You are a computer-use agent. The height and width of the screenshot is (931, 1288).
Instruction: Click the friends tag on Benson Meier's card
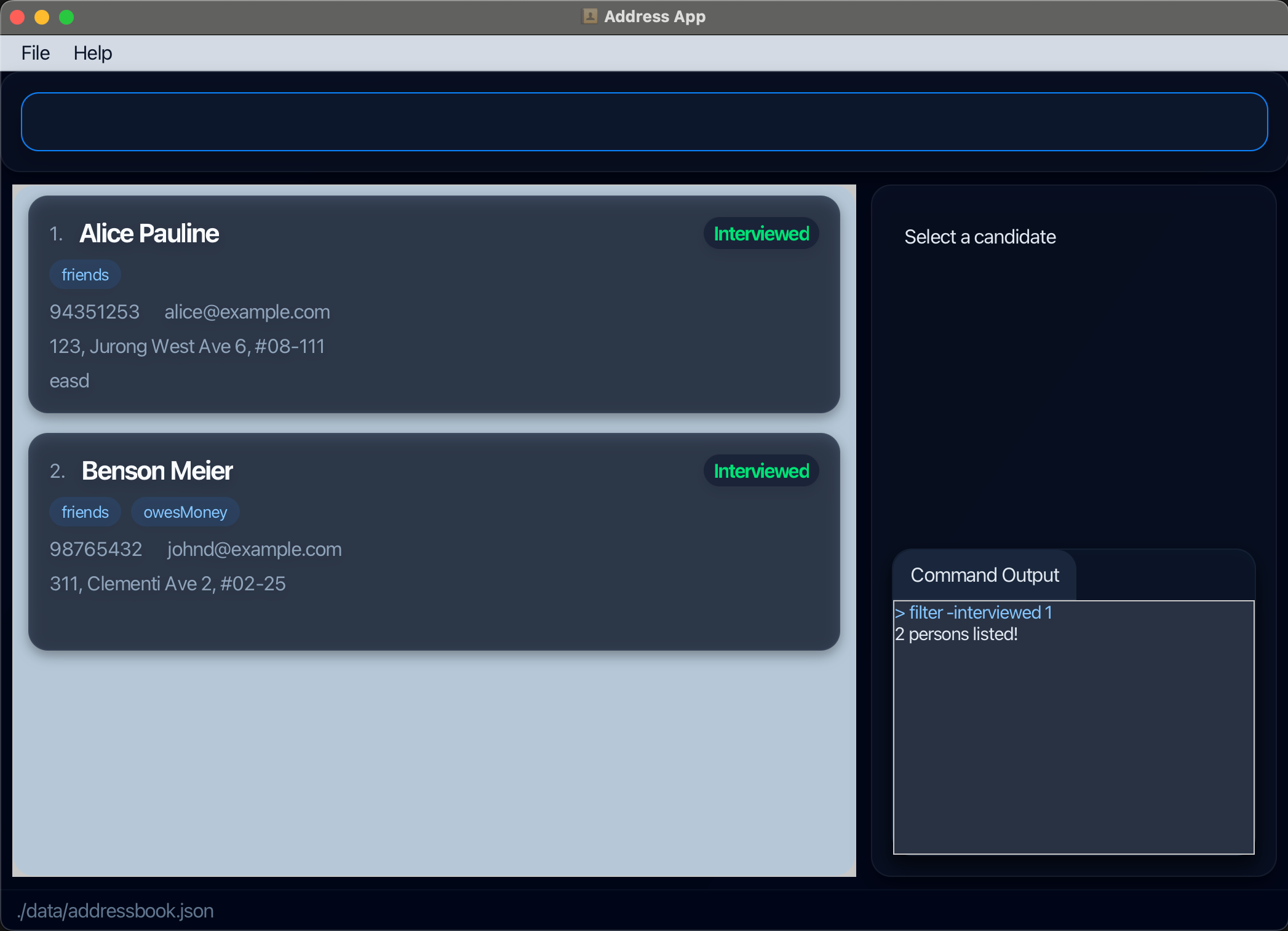point(85,512)
